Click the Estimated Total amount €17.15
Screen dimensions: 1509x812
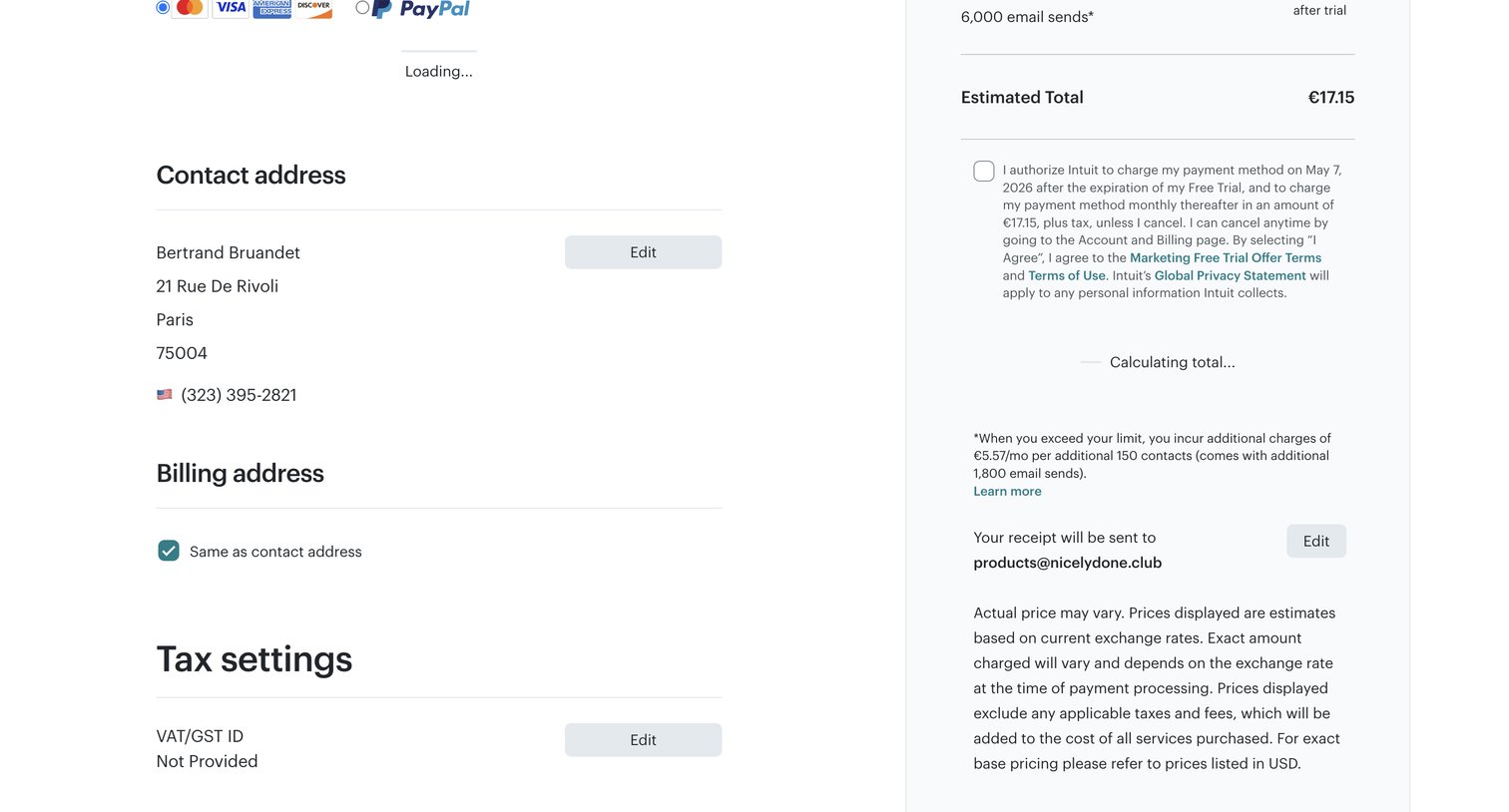click(1331, 98)
